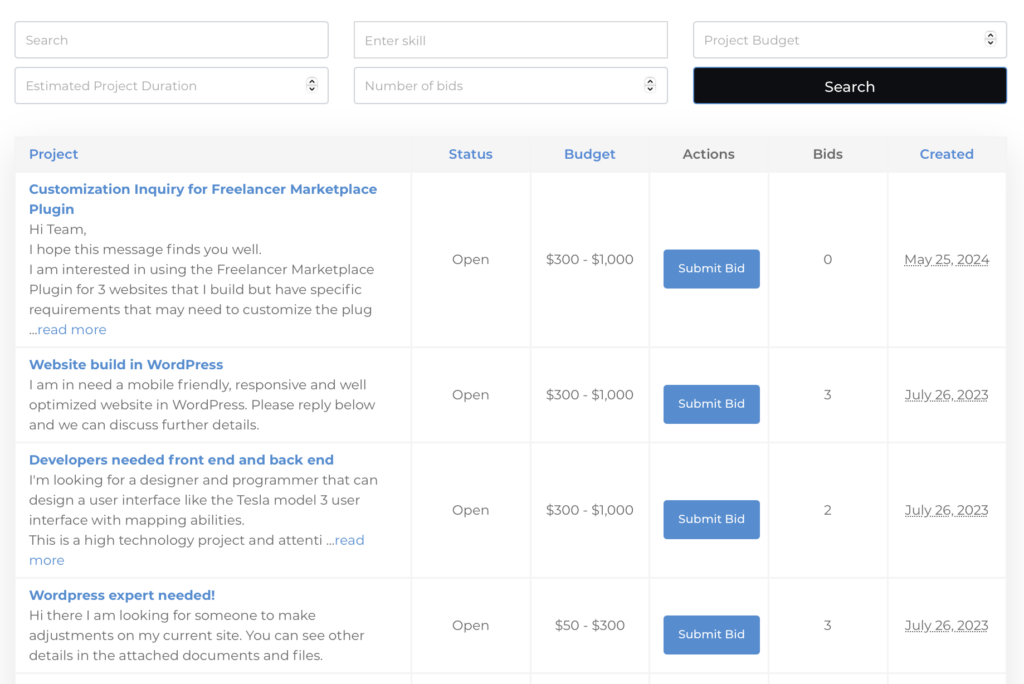Viewport: 1024px width, 684px height.
Task: Sort by Created date header
Action: (x=946, y=154)
